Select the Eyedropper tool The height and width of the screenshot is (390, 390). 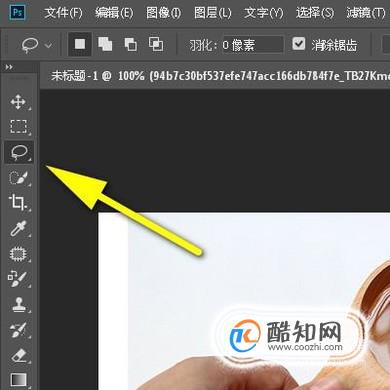click(x=17, y=228)
